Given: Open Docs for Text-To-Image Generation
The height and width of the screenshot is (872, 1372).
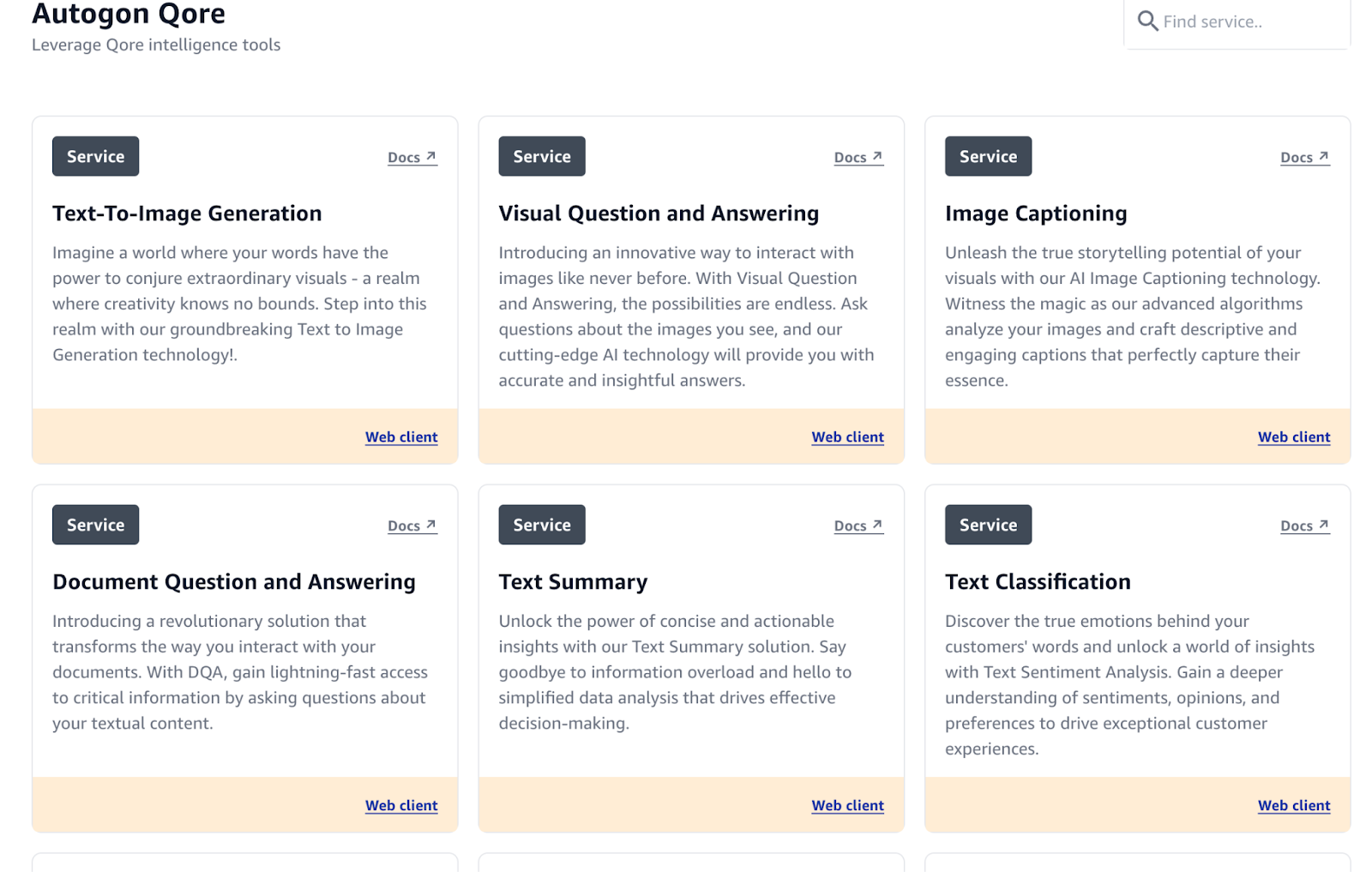Looking at the screenshot, I should (x=412, y=157).
